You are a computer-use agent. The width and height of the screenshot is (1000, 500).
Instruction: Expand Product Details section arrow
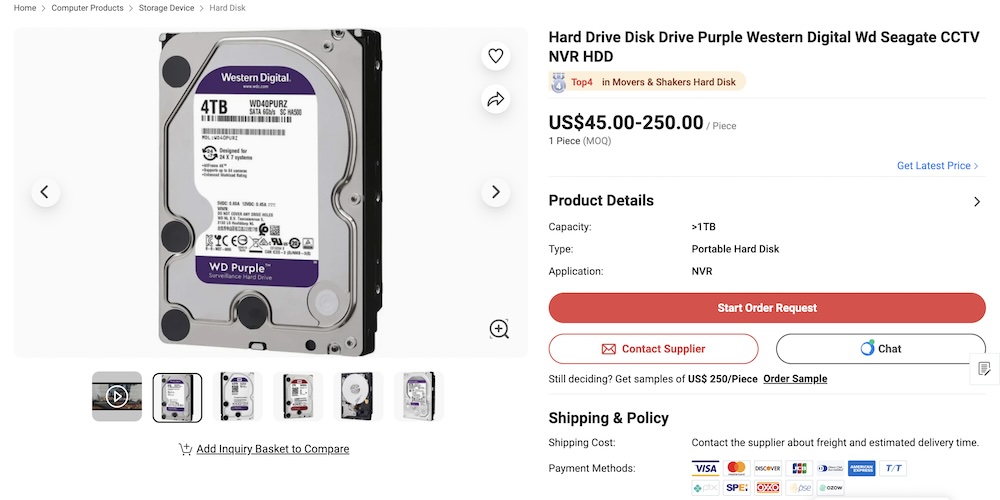pos(977,201)
